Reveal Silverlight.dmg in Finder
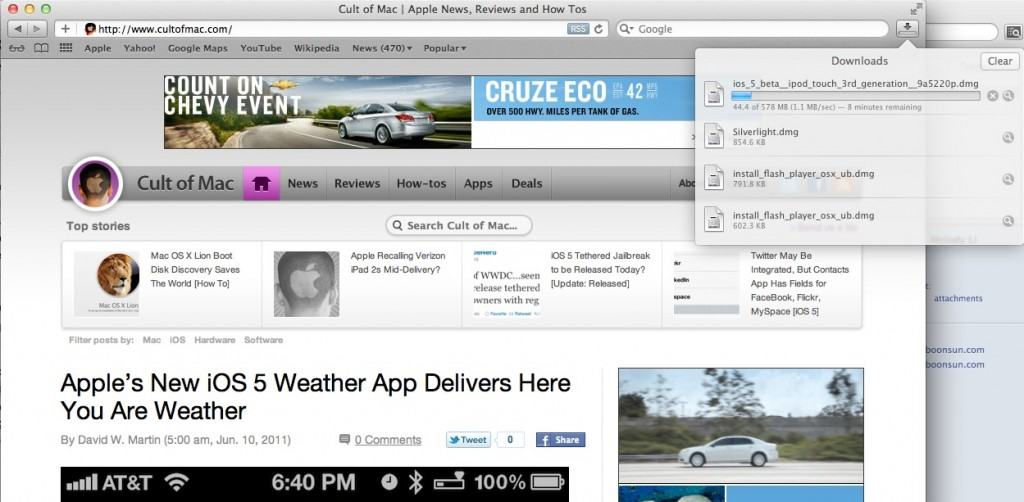 click(1009, 138)
